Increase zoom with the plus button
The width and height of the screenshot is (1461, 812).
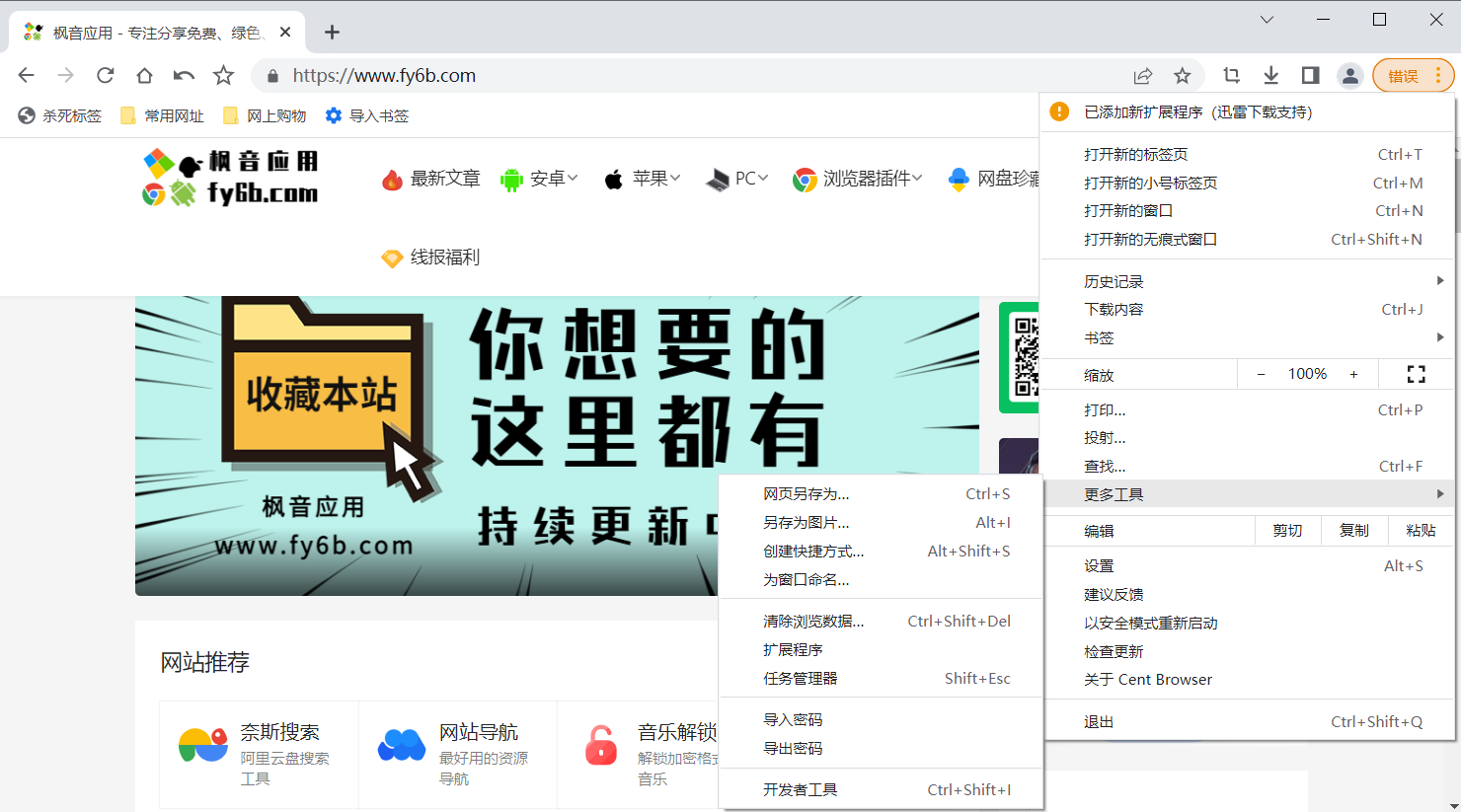1353,374
